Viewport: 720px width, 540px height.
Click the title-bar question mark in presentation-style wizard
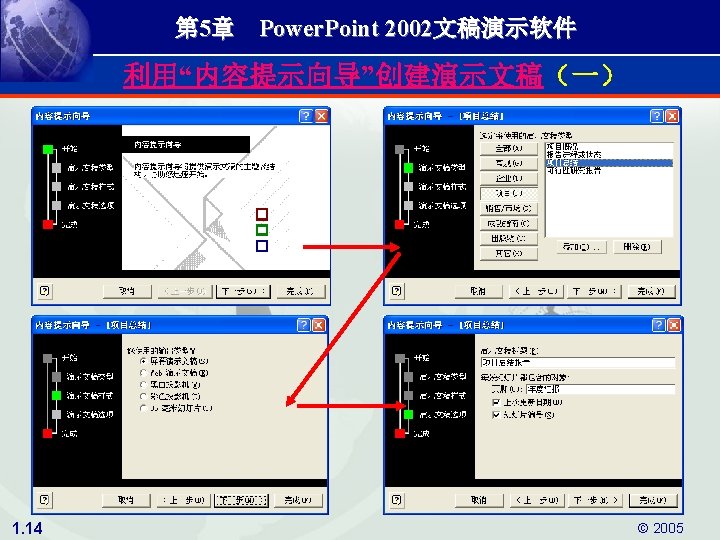coord(304,325)
